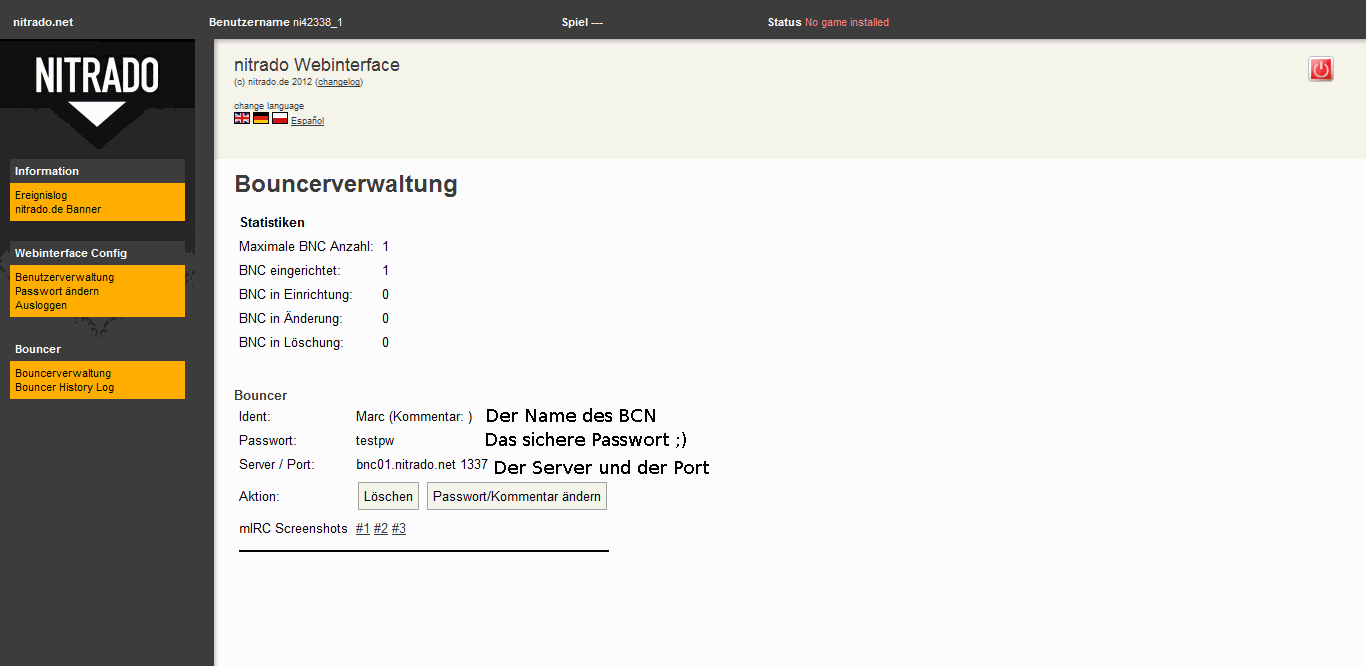Click 'Maximale BNC Anzahl:' label
The image size is (1366, 666).
coord(306,247)
